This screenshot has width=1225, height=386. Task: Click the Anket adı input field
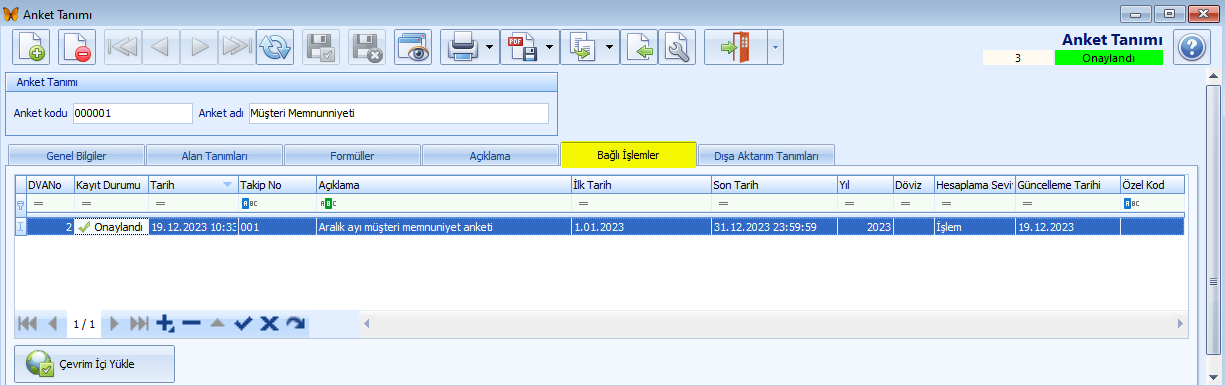pos(398,113)
